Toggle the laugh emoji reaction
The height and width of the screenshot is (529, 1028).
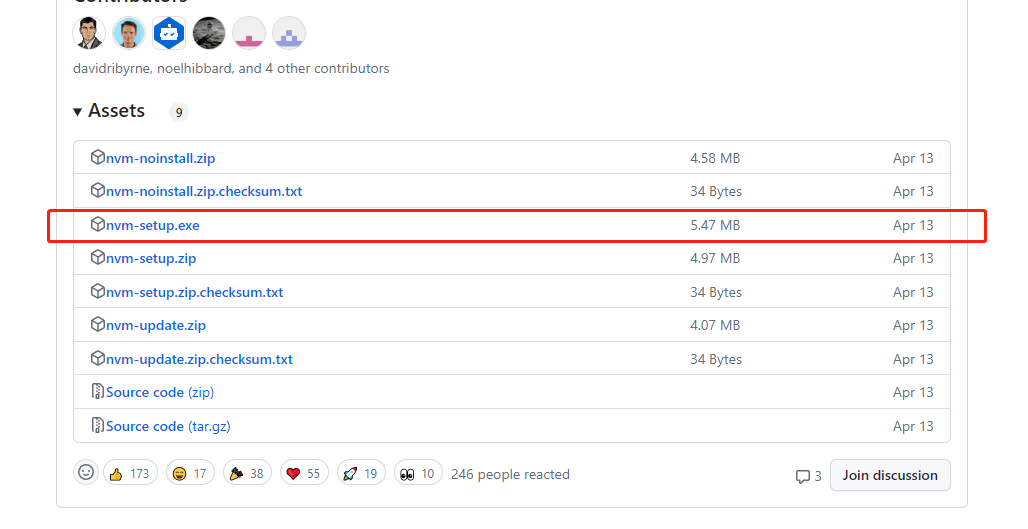click(189, 474)
